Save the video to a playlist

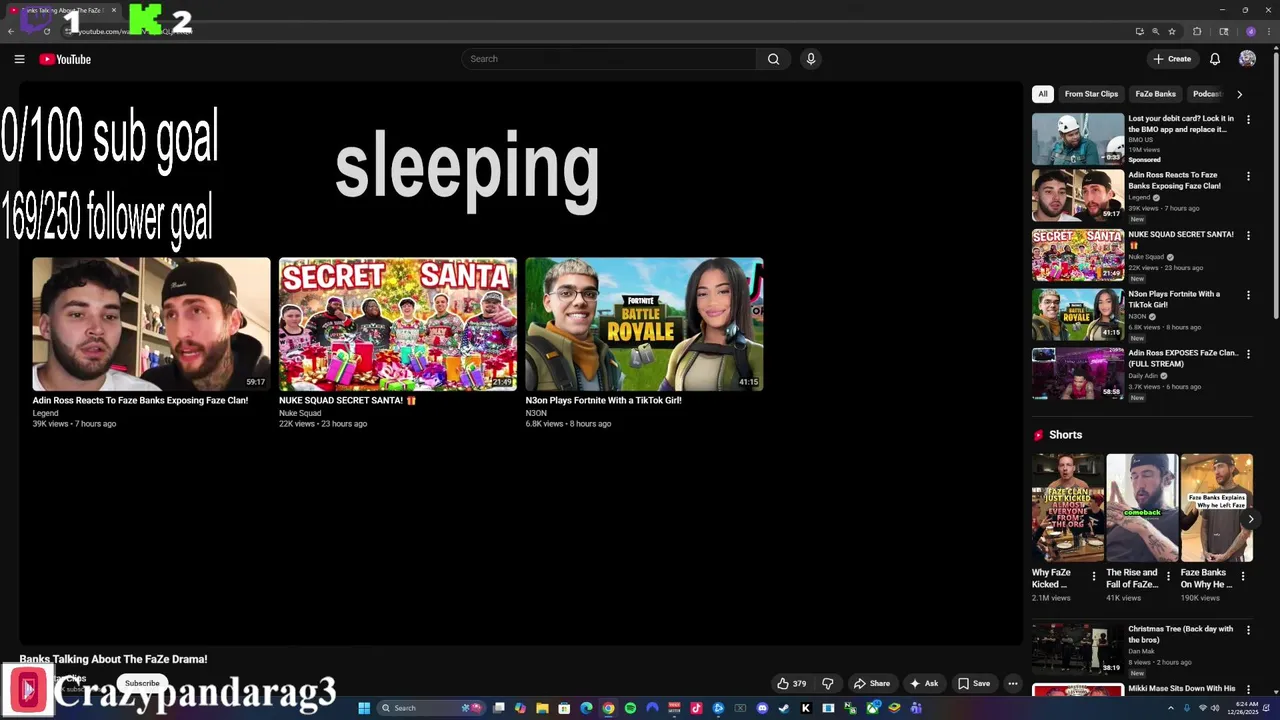pyautogui.click(x=974, y=684)
